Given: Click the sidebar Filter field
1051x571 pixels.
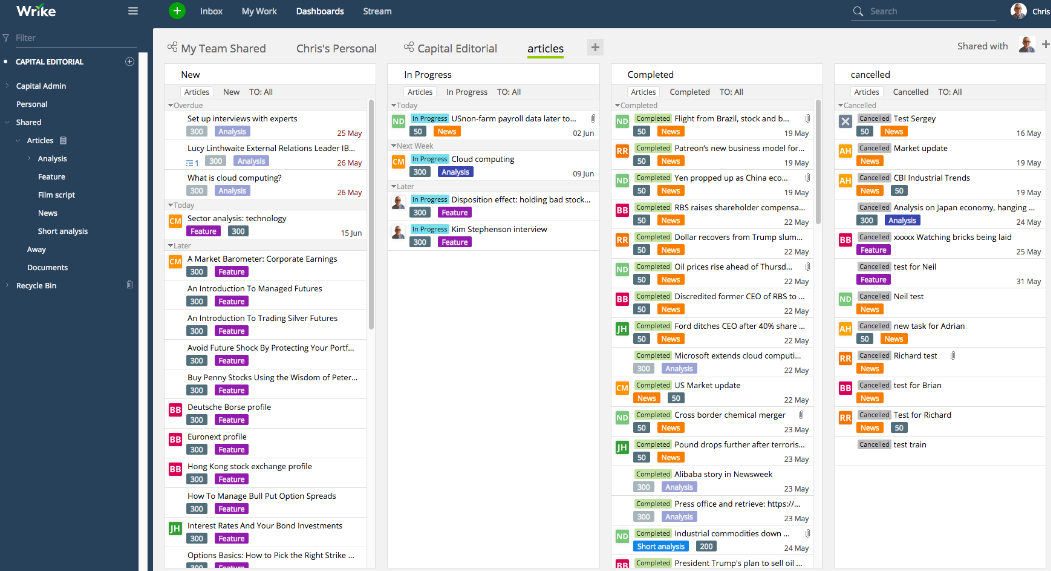Looking at the screenshot, I should click(x=74, y=38).
